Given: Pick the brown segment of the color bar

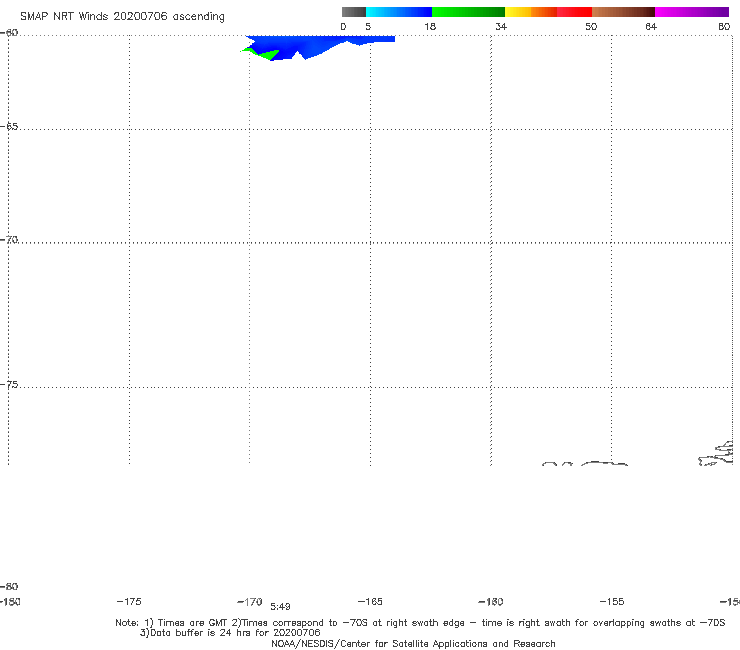Looking at the screenshot, I should coord(623,12).
